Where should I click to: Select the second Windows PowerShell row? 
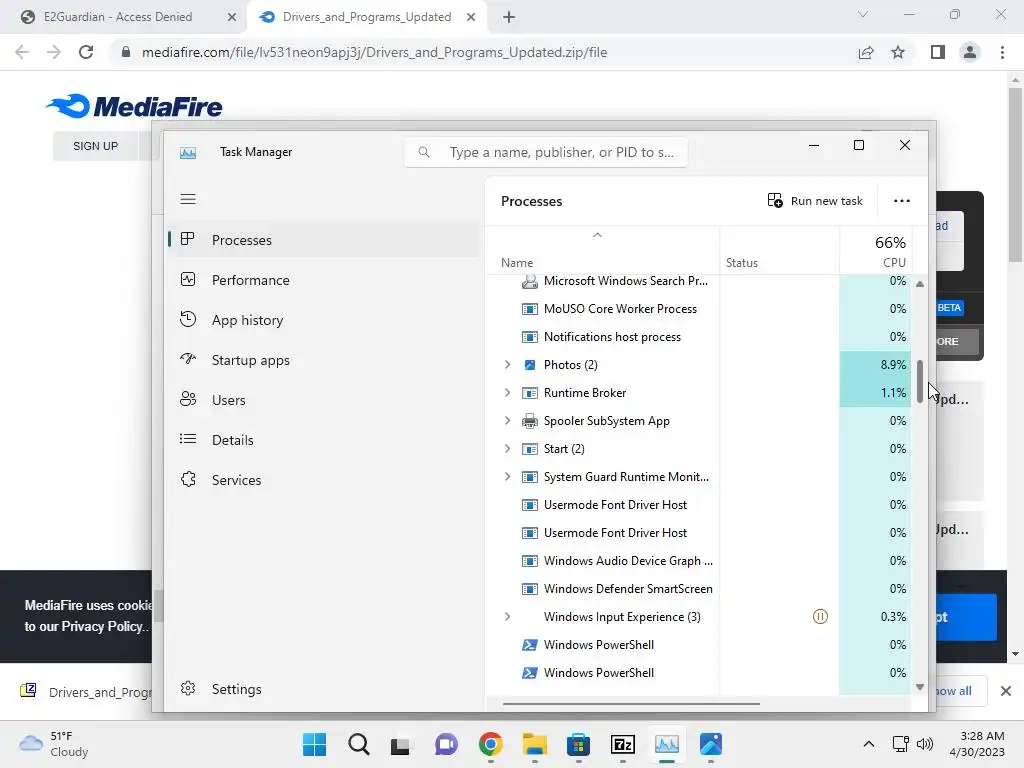[699, 673]
